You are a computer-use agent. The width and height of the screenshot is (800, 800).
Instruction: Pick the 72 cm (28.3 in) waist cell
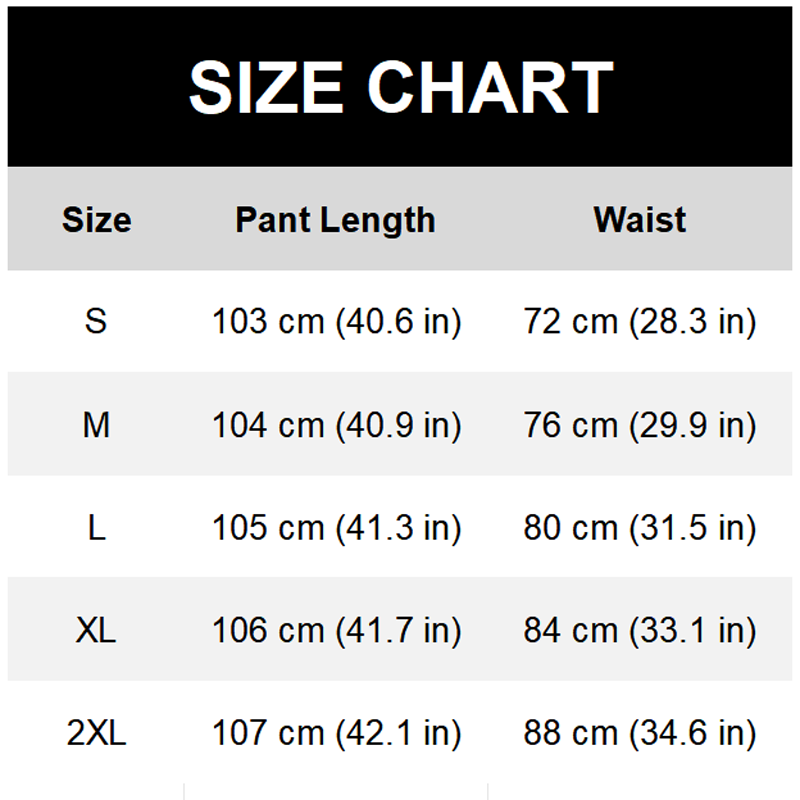pyautogui.click(x=640, y=322)
